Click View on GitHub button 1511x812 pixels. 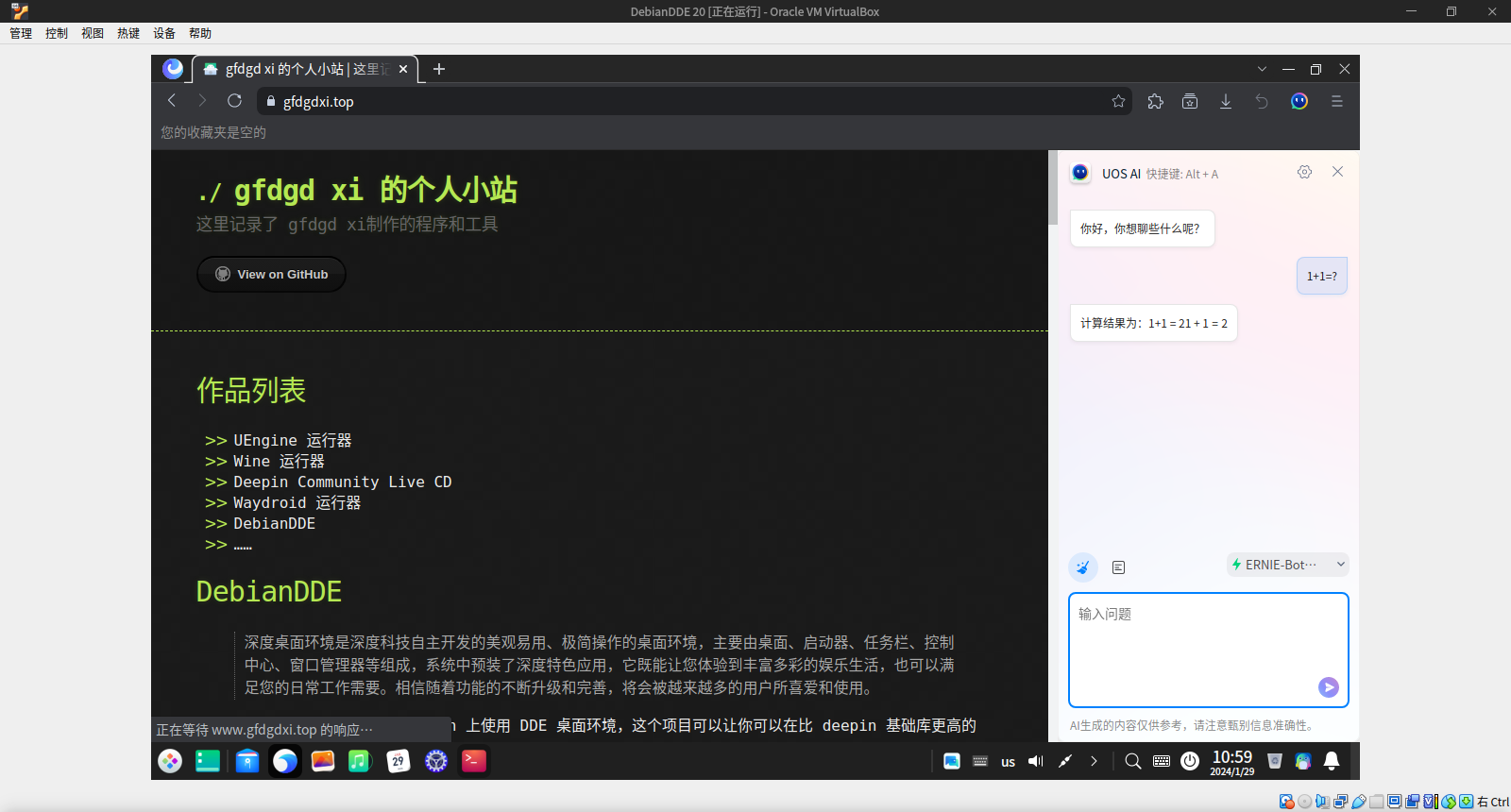(271, 275)
